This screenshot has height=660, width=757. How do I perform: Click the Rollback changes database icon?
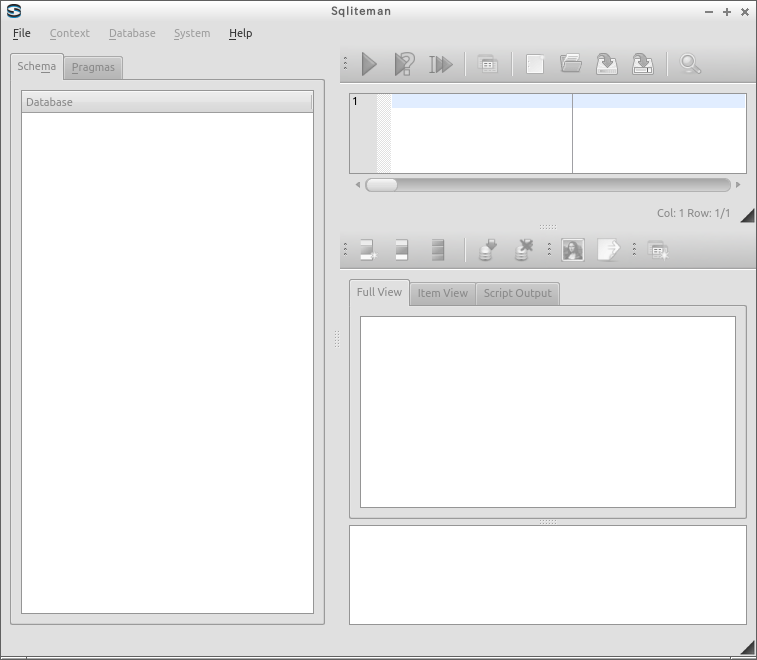tap(524, 250)
